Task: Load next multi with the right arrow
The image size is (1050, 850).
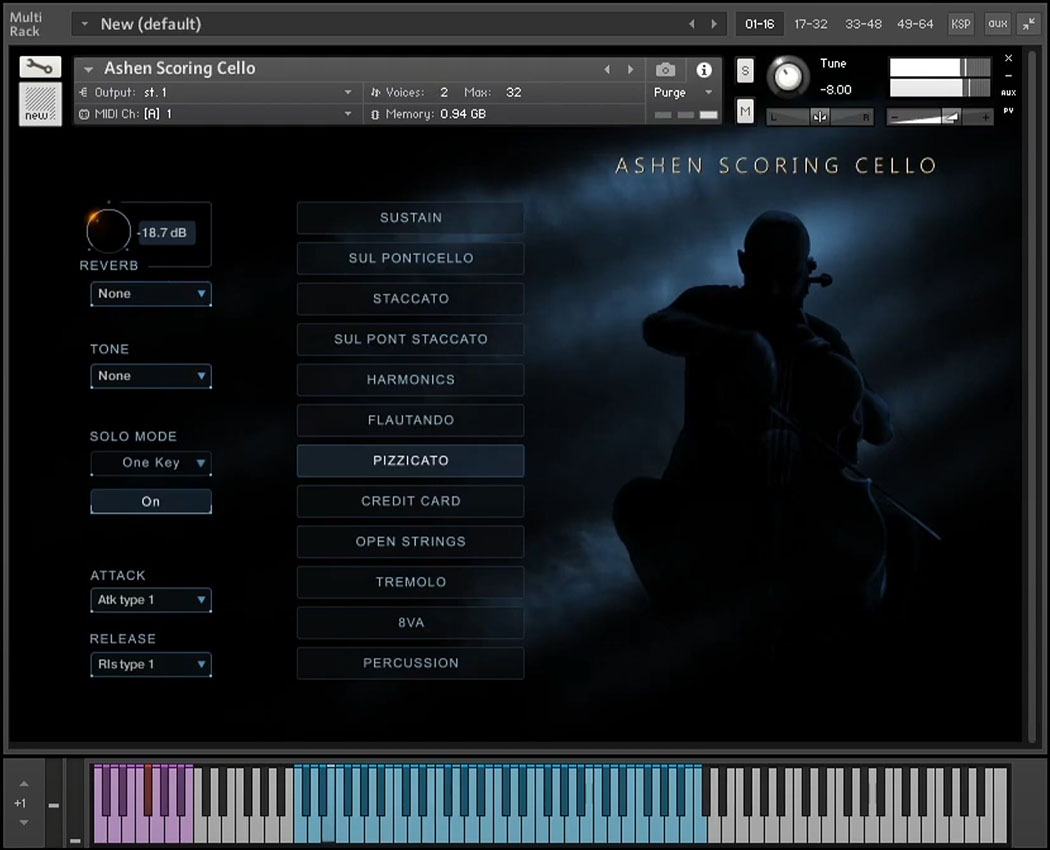Action: (714, 24)
